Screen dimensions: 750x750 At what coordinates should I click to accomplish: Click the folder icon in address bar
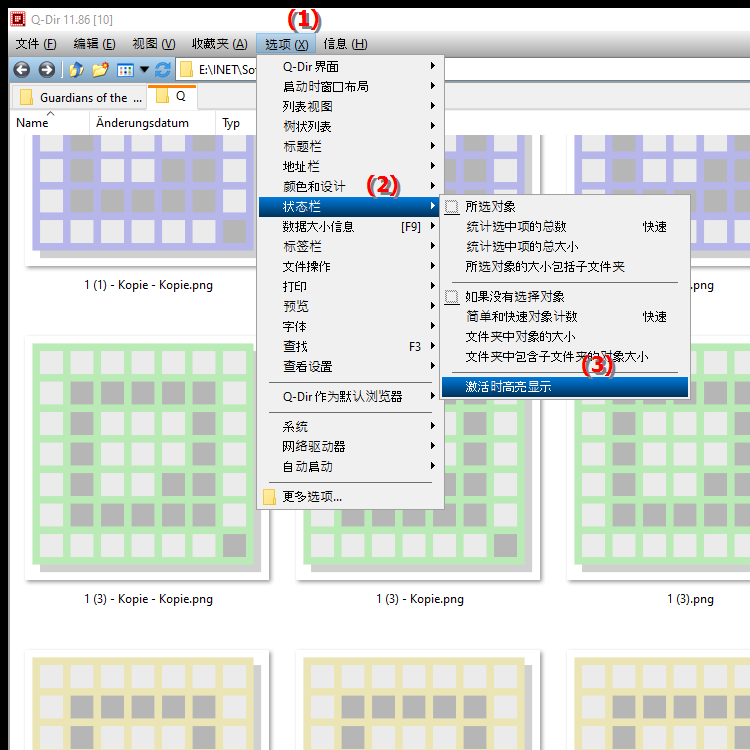[x=186, y=70]
